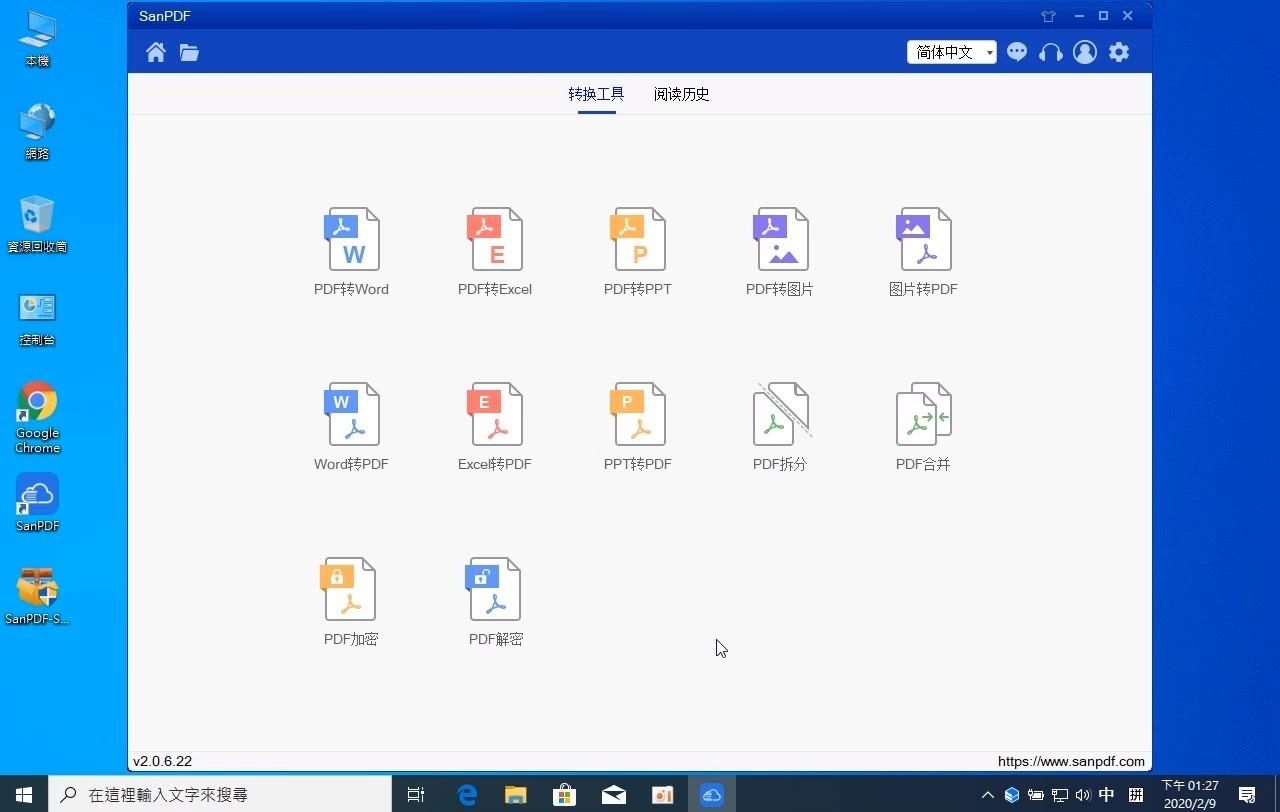
Task: Launch the PDF合并 merge tool
Action: [x=923, y=427]
